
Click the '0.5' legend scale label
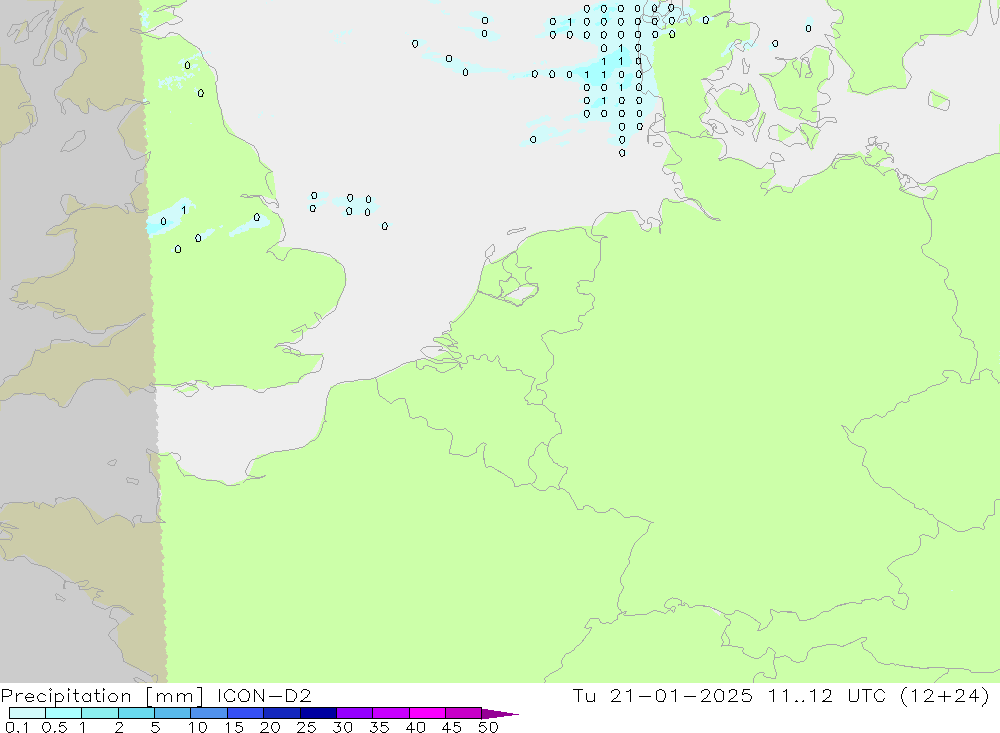coord(54,727)
